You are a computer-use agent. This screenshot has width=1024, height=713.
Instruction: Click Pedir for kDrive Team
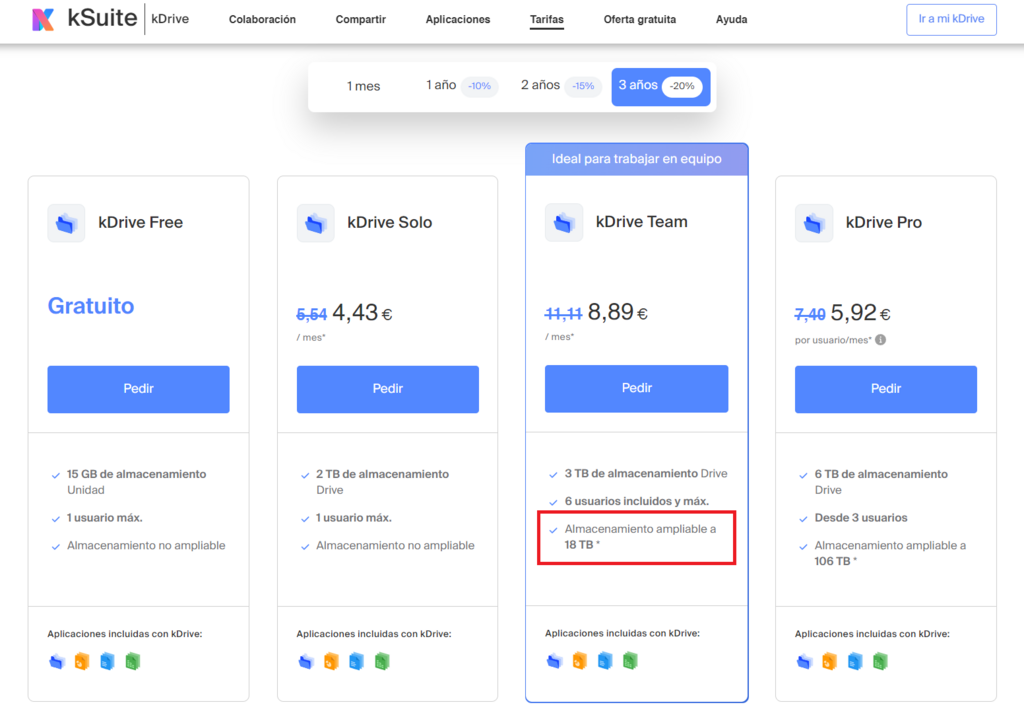(x=637, y=388)
